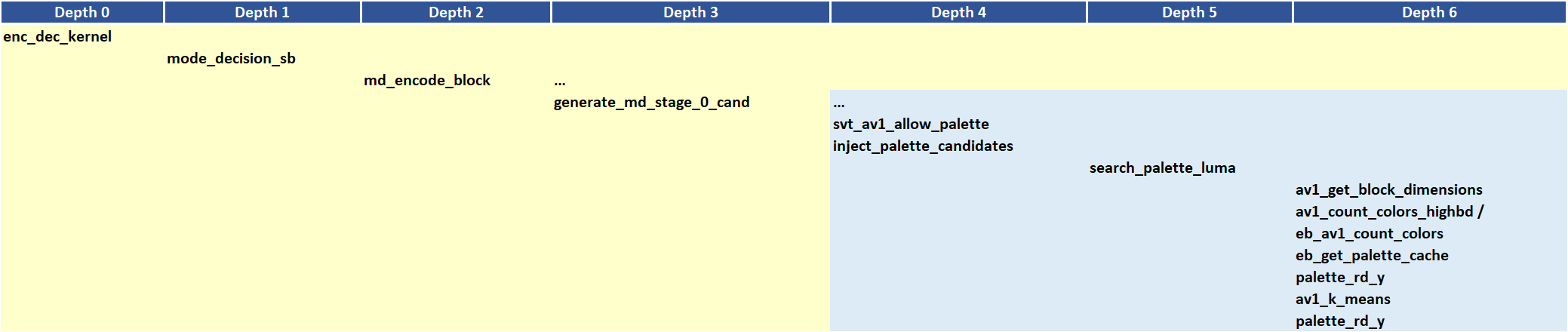Click the mode_decision_sb entry
Viewport: 1568px width, 332px height.
pyautogui.click(x=231, y=59)
